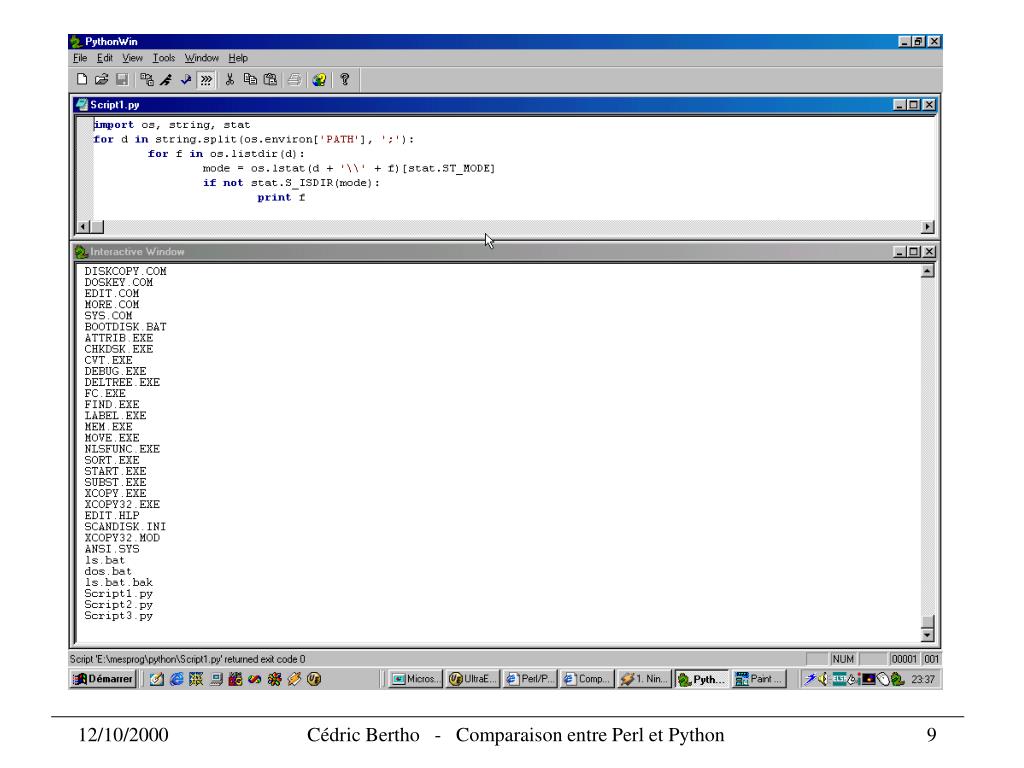Click 'dos.bat' in the output list
Image resolution: width=1024 pixels, height=768 pixels.
tap(108, 571)
